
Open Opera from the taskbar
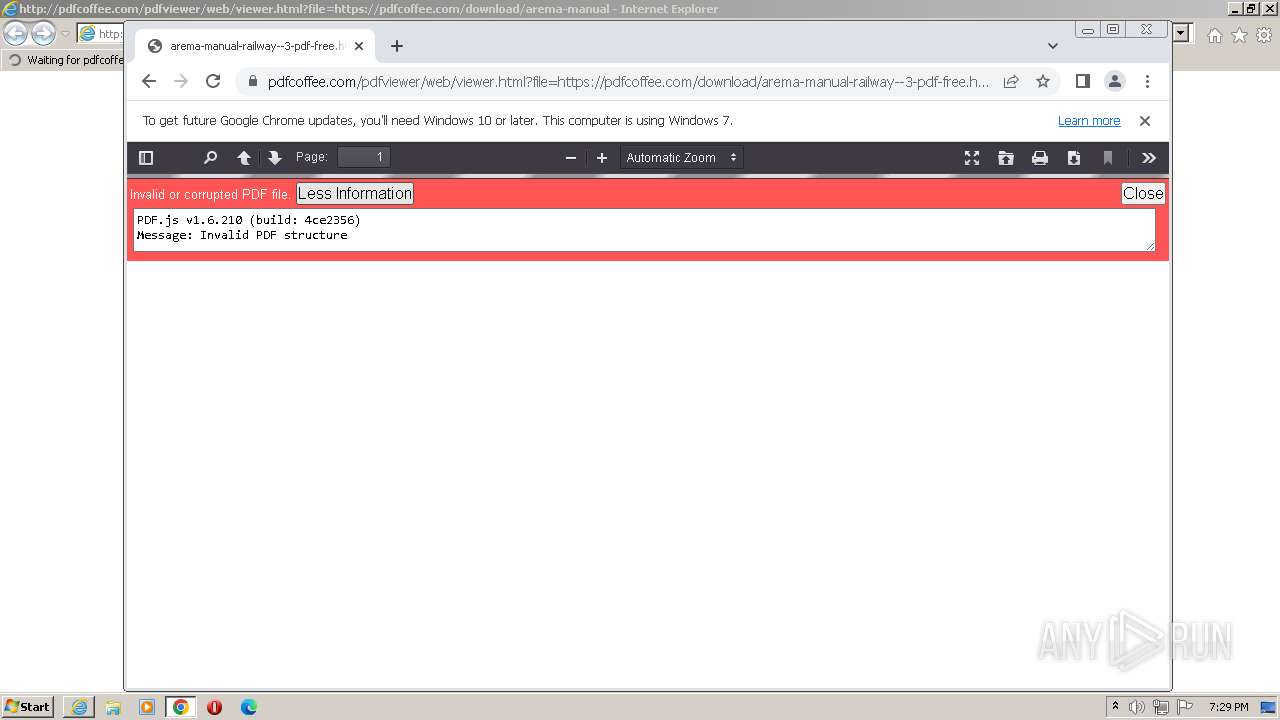pos(214,707)
